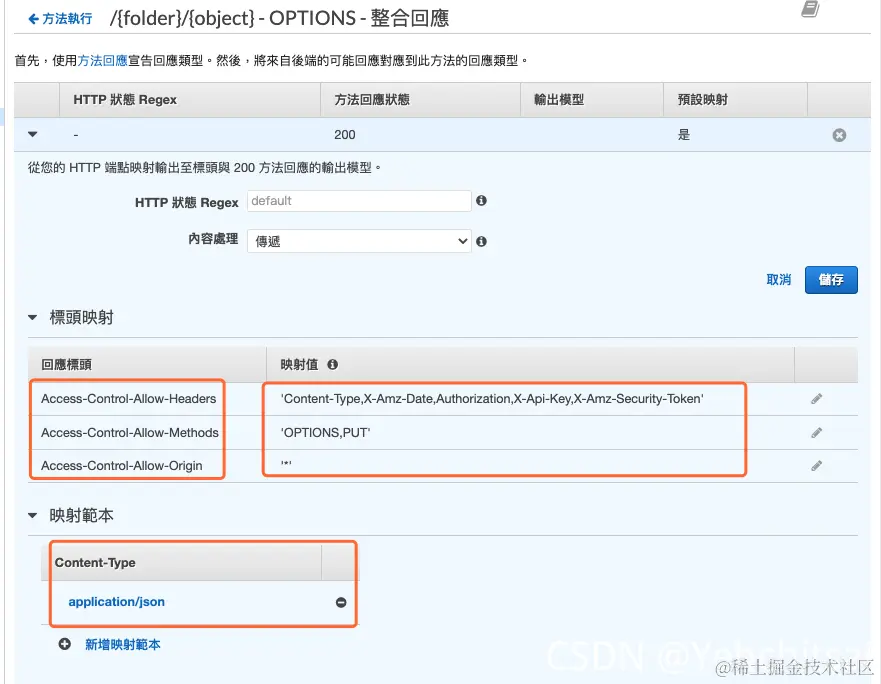Open the 內容處理 dropdown showing 傳遞
This screenshot has width=881, height=684.
[359, 241]
